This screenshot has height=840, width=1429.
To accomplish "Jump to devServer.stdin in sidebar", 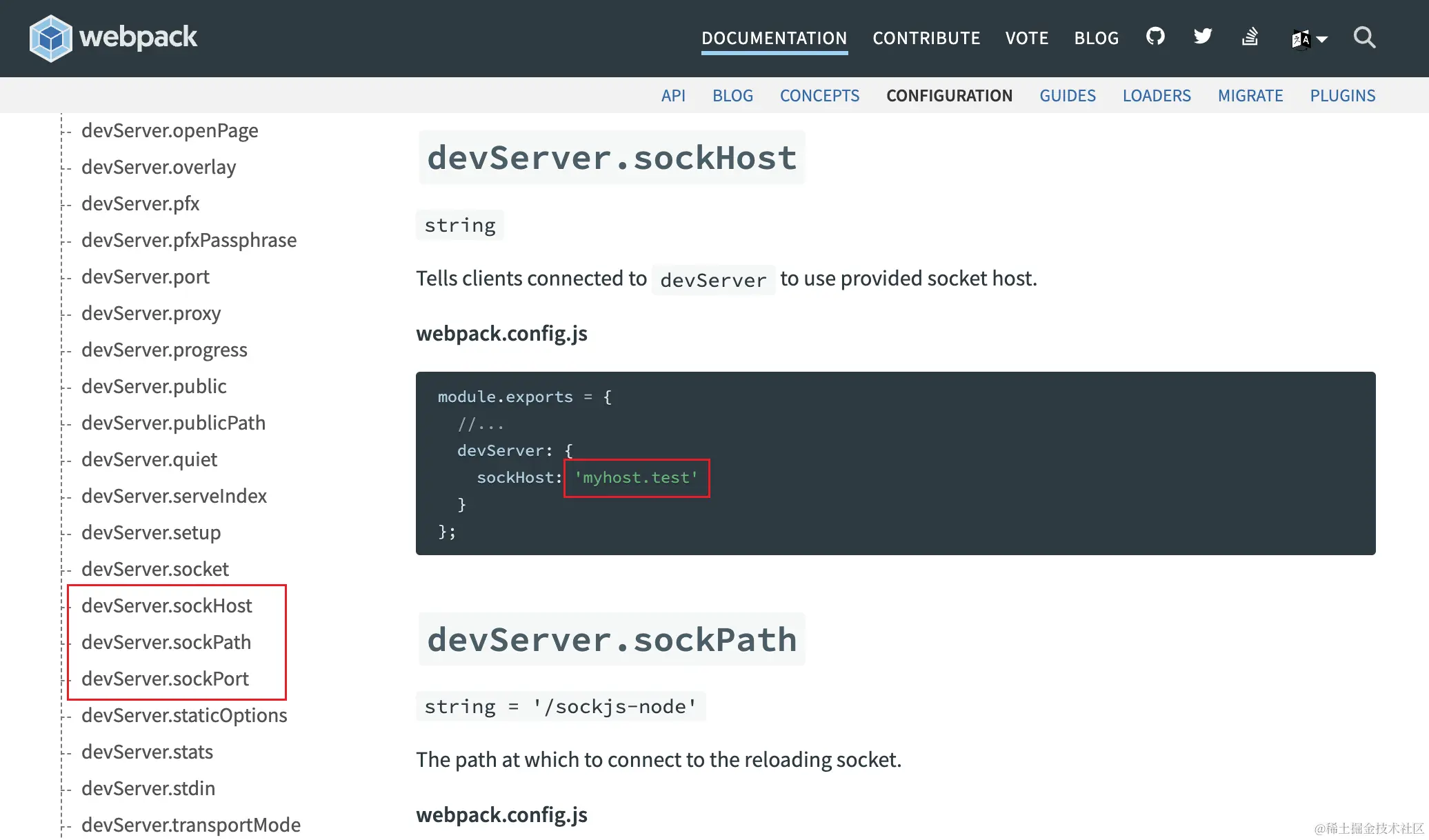I will 148,788.
